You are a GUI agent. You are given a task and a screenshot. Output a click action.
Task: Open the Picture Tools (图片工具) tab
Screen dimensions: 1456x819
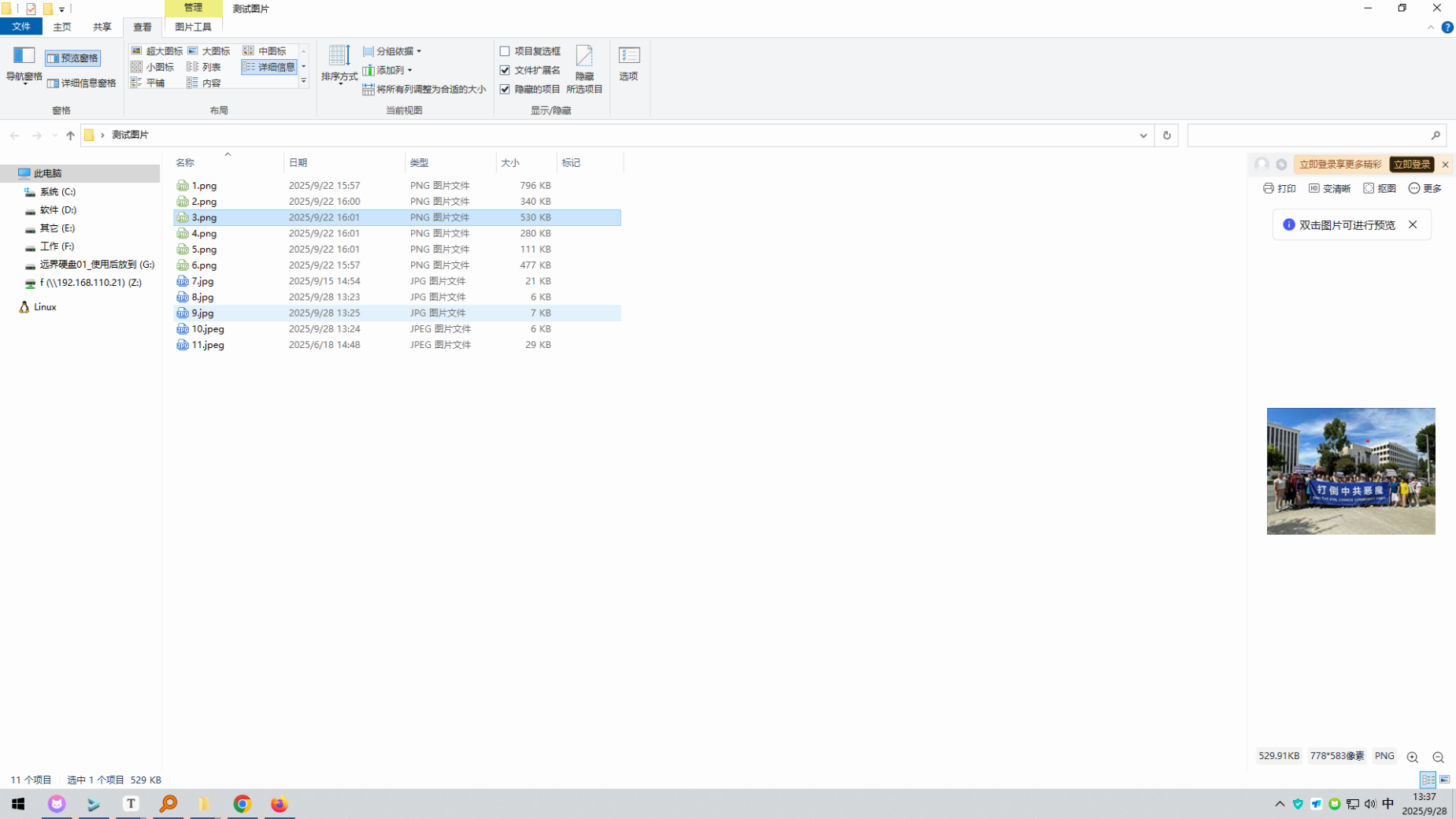coord(193,27)
